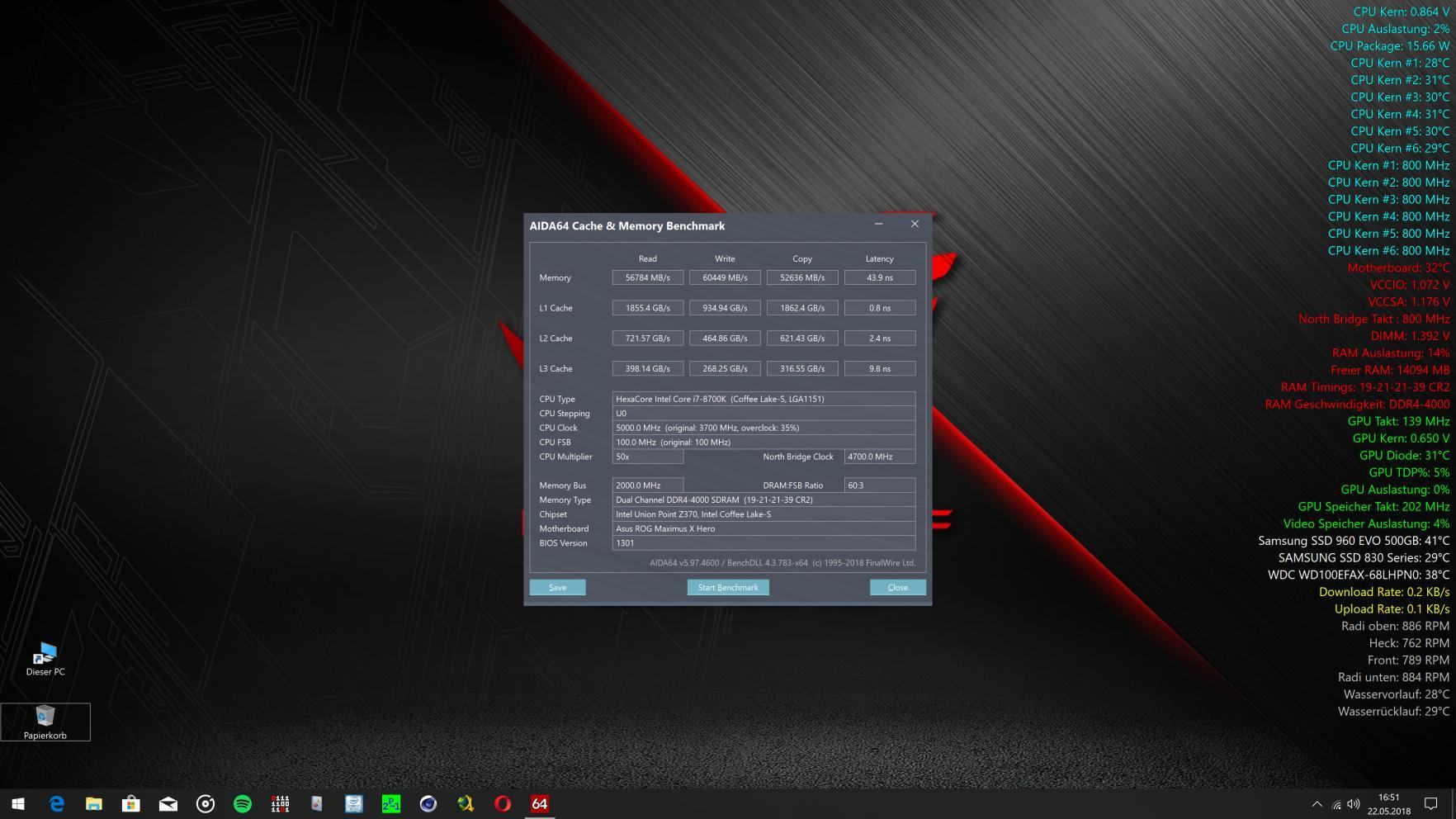Click the Memory Type DDR4-4000 field

[763, 499]
